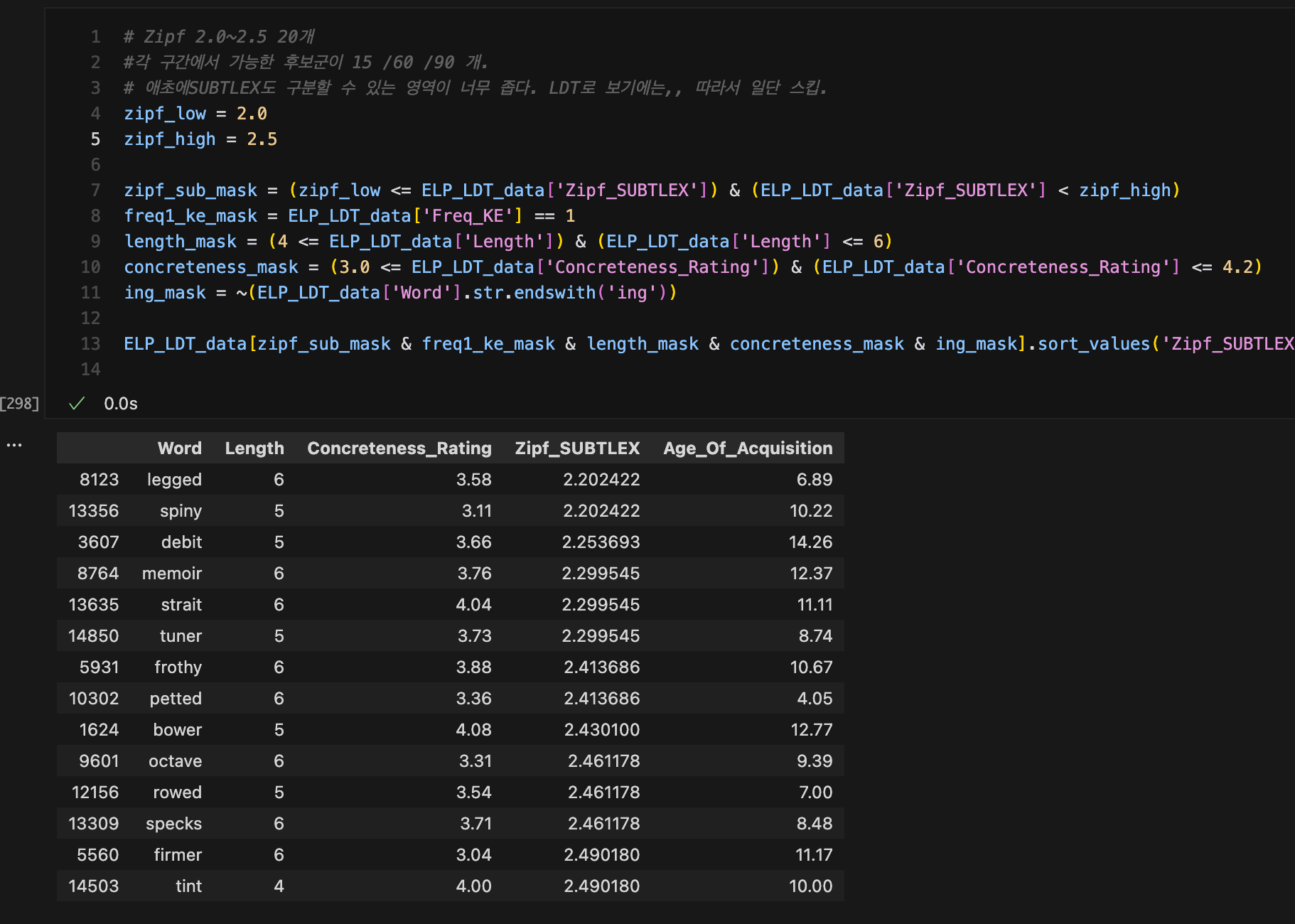Select the word 'memoir' in the table

[x=172, y=574]
